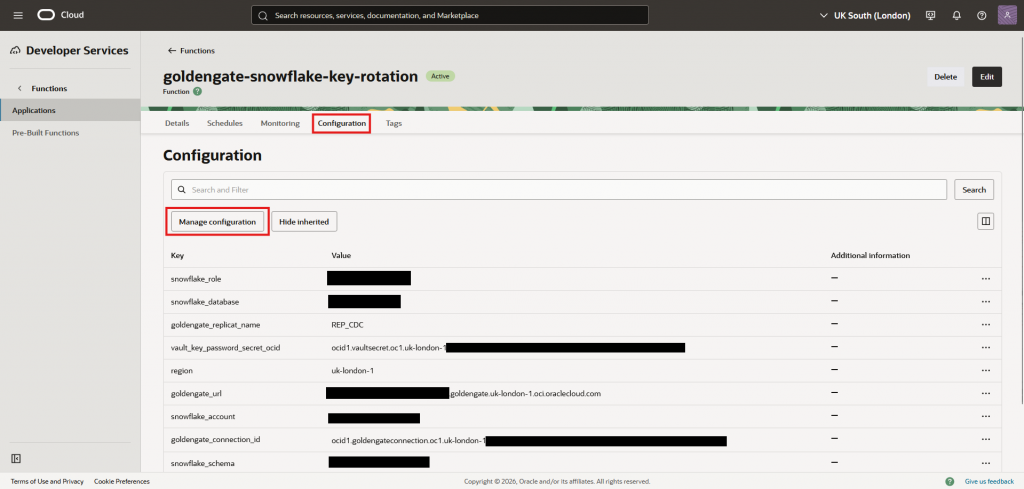Open the table column settings icon
This screenshot has height=489, width=1024.
pyautogui.click(x=985, y=221)
